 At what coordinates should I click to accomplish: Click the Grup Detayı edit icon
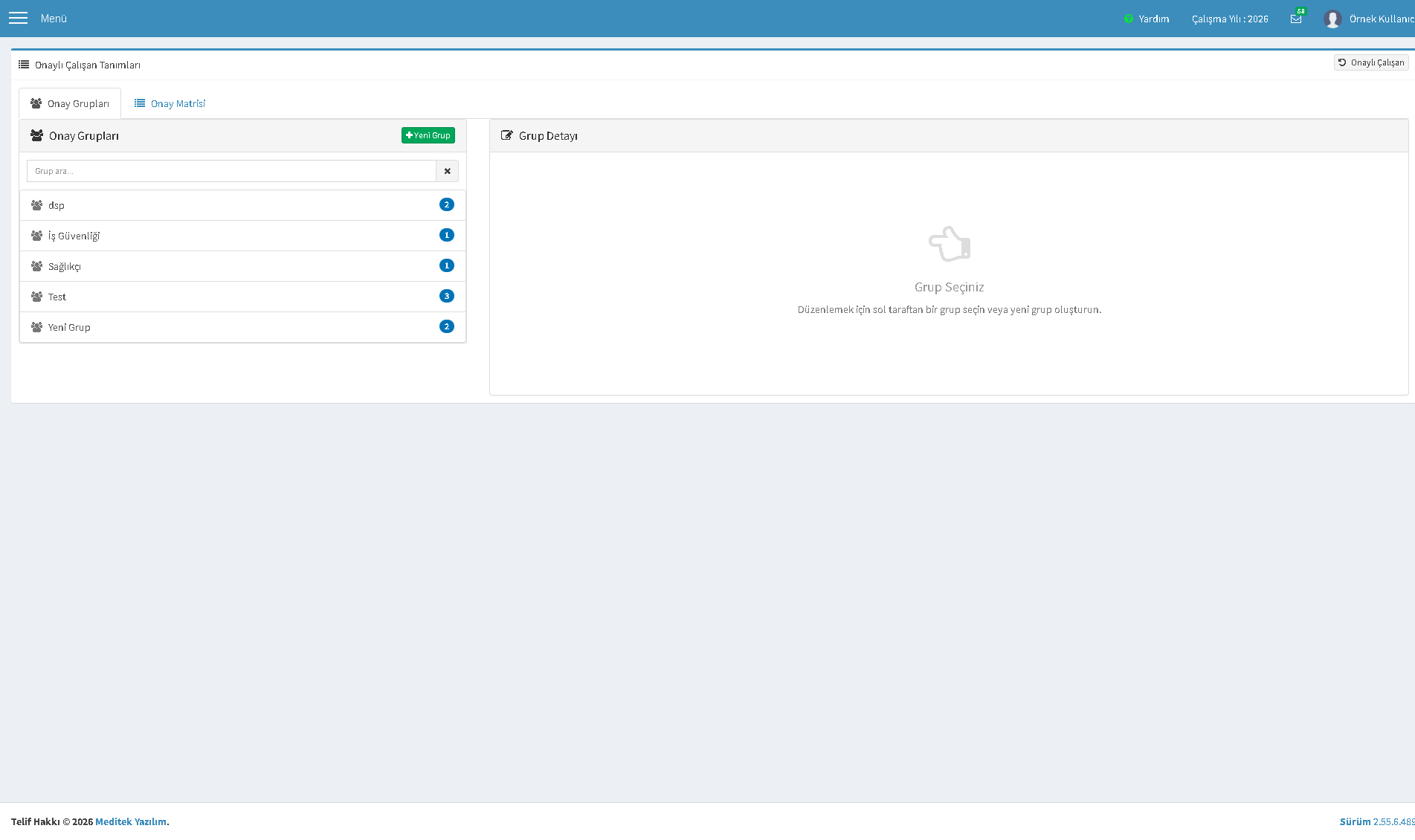[x=507, y=135]
